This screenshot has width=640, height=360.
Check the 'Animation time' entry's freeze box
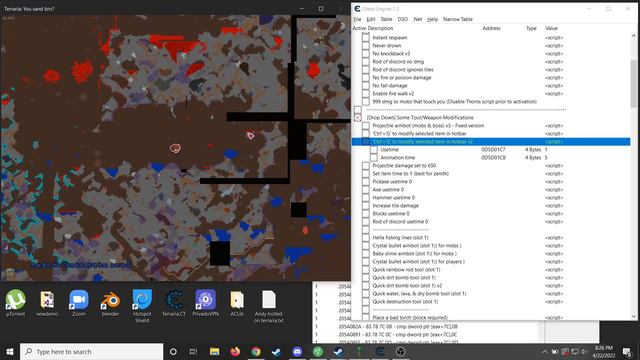coord(374,158)
